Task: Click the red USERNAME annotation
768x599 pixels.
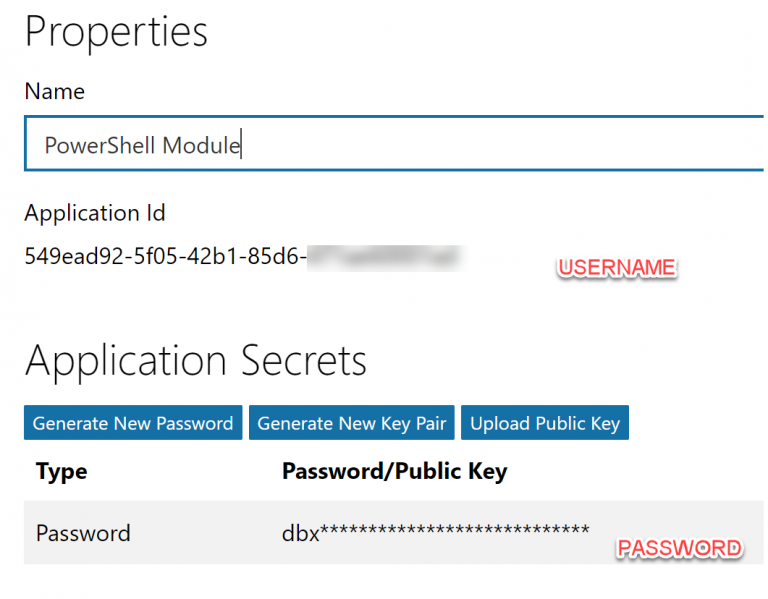Action: [617, 268]
